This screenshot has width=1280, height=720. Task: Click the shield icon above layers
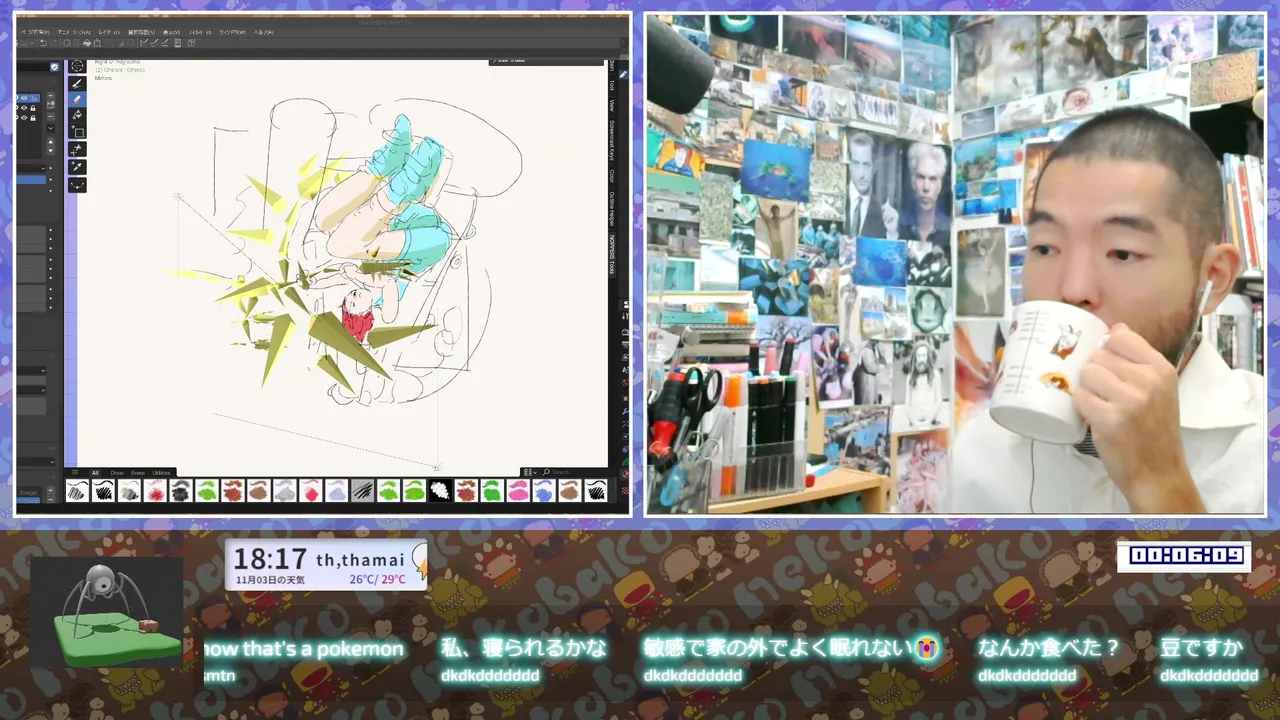54,67
